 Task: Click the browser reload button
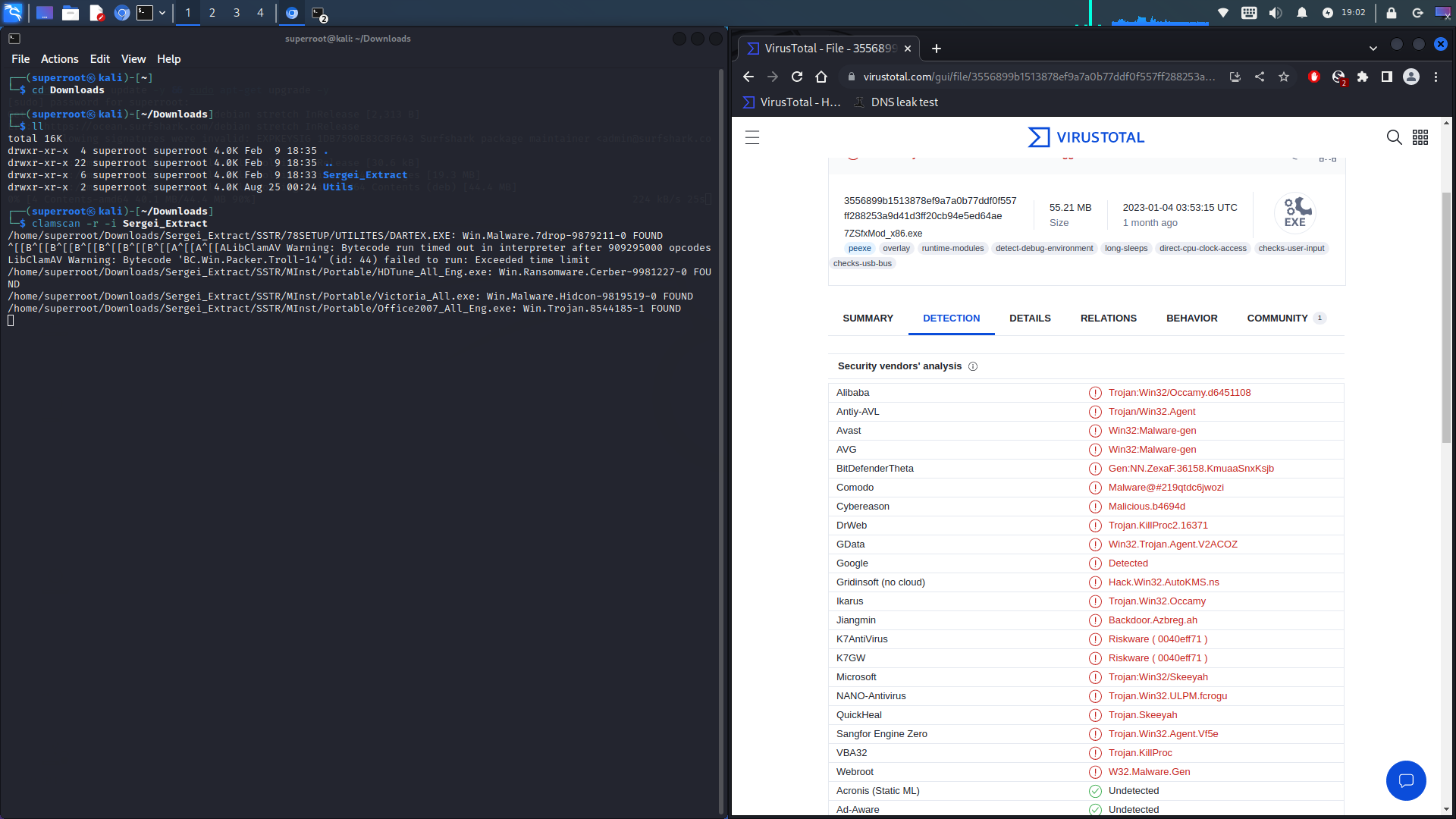click(796, 77)
